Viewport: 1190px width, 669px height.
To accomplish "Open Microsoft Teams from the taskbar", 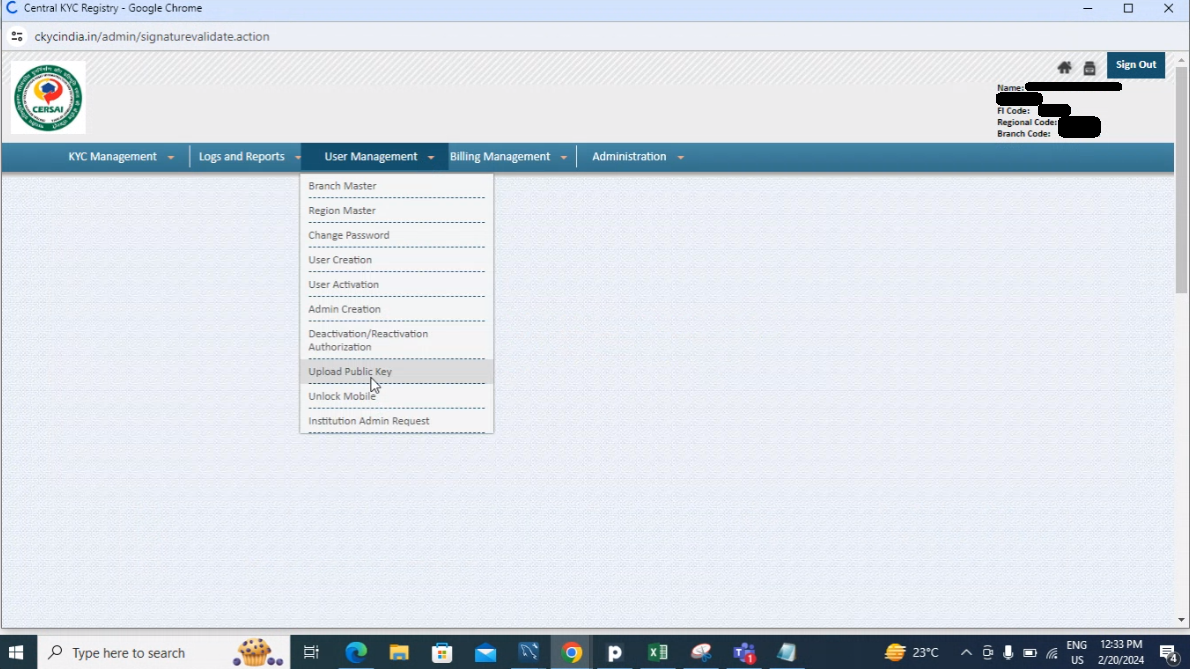I will 744,653.
